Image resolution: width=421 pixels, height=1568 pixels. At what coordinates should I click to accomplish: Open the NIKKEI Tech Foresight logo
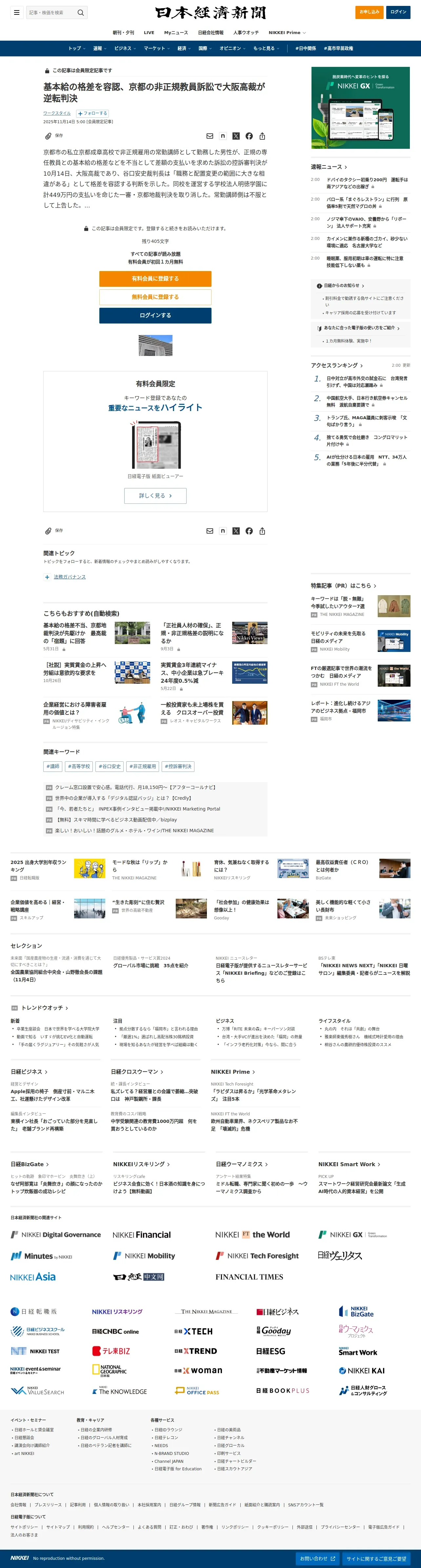pos(257,1255)
